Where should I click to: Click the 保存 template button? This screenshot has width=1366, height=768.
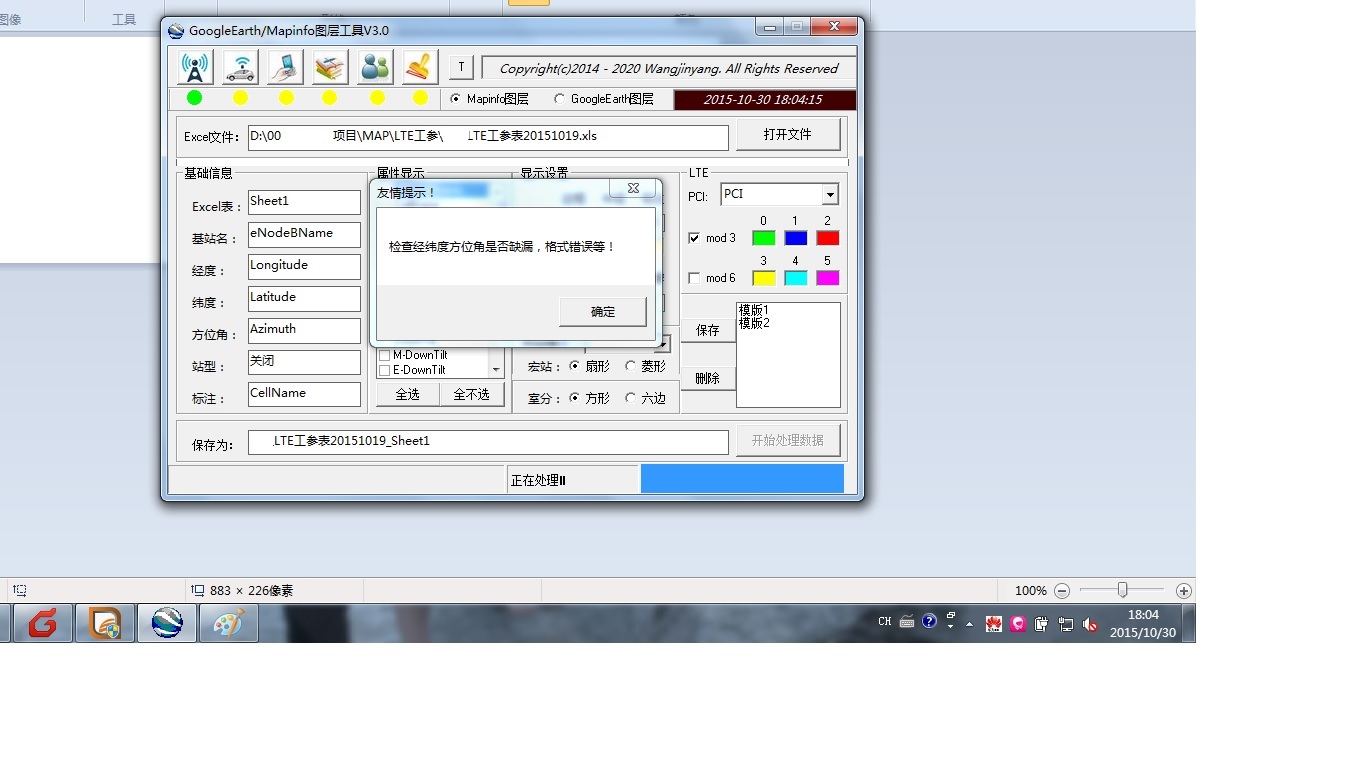pos(708,330)
